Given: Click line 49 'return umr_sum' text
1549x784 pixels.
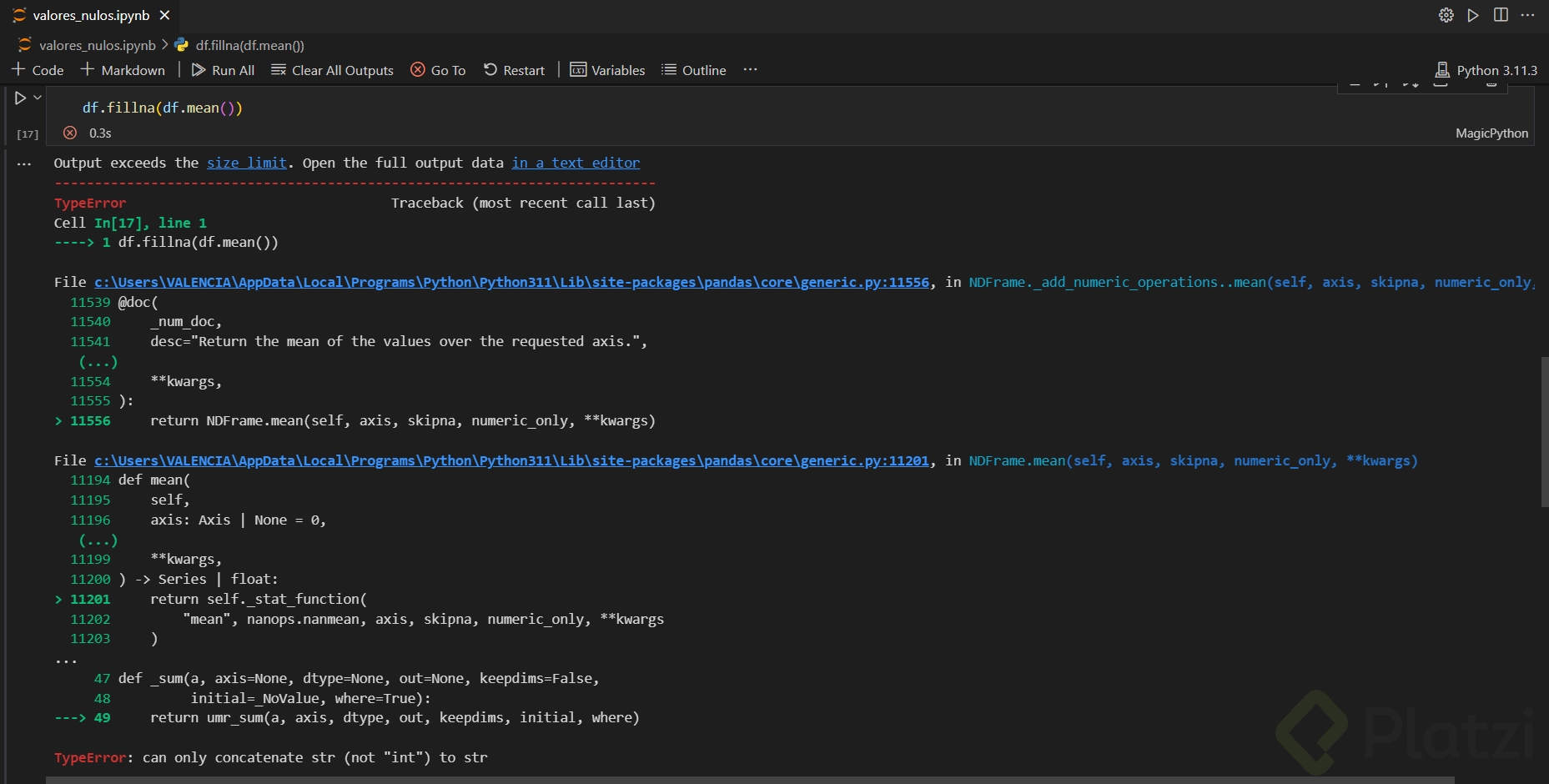Looking at the screenshot, I should click(395, 717).
